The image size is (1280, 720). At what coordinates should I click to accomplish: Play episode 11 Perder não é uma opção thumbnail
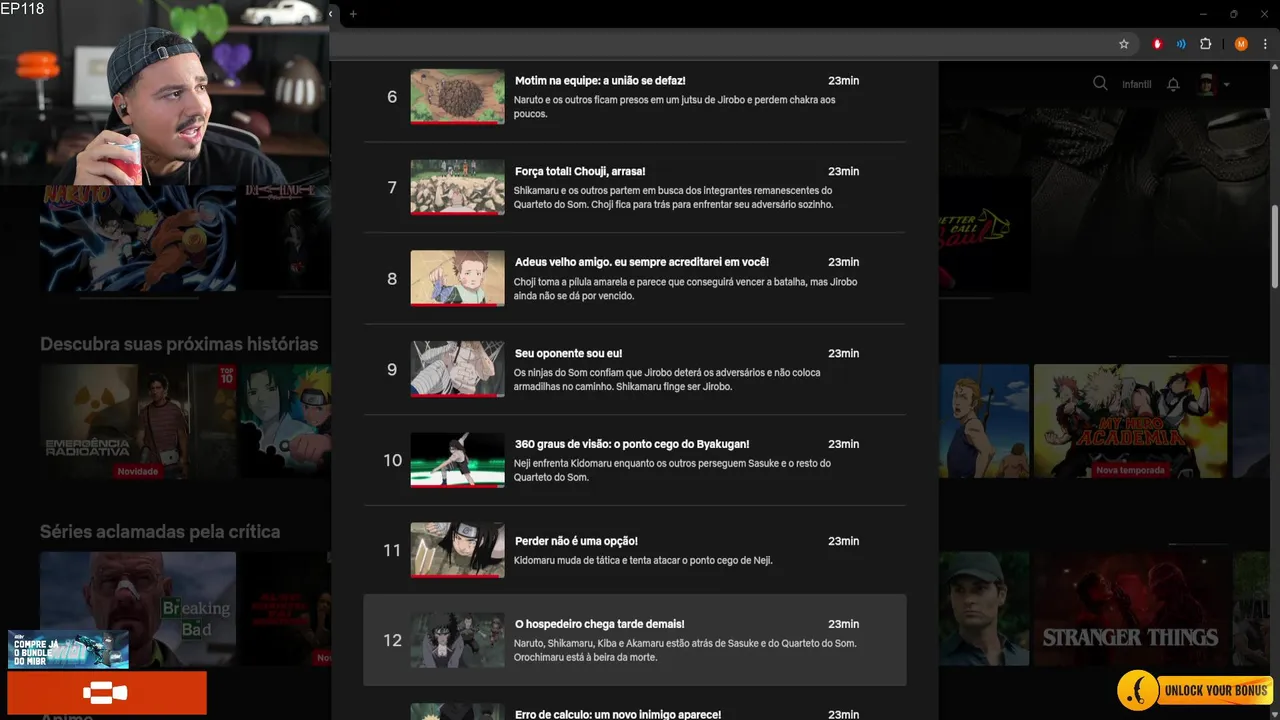point(457,550)
